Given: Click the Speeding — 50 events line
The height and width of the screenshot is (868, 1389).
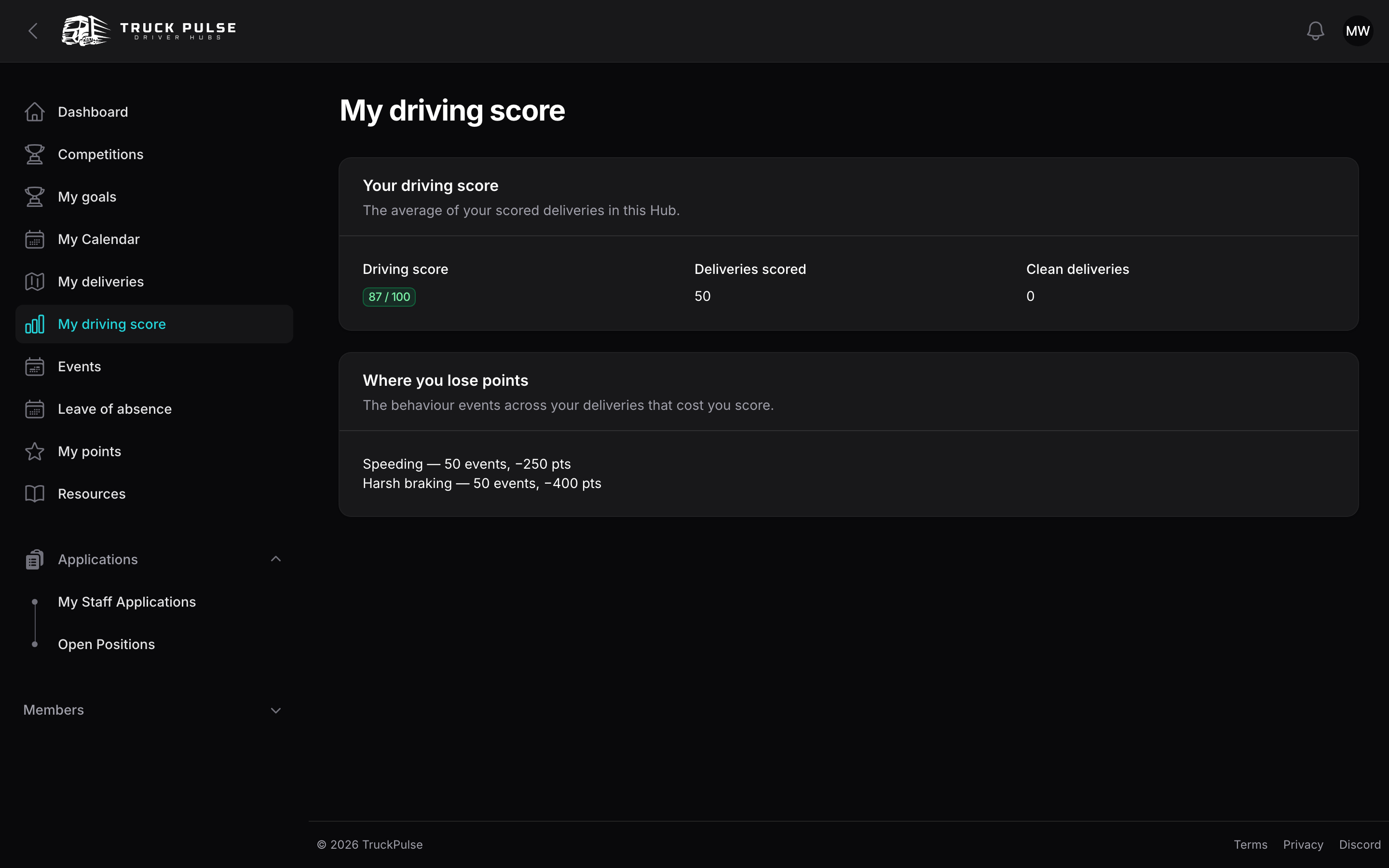Looking at the screenshot, I should tap(467, 464).
